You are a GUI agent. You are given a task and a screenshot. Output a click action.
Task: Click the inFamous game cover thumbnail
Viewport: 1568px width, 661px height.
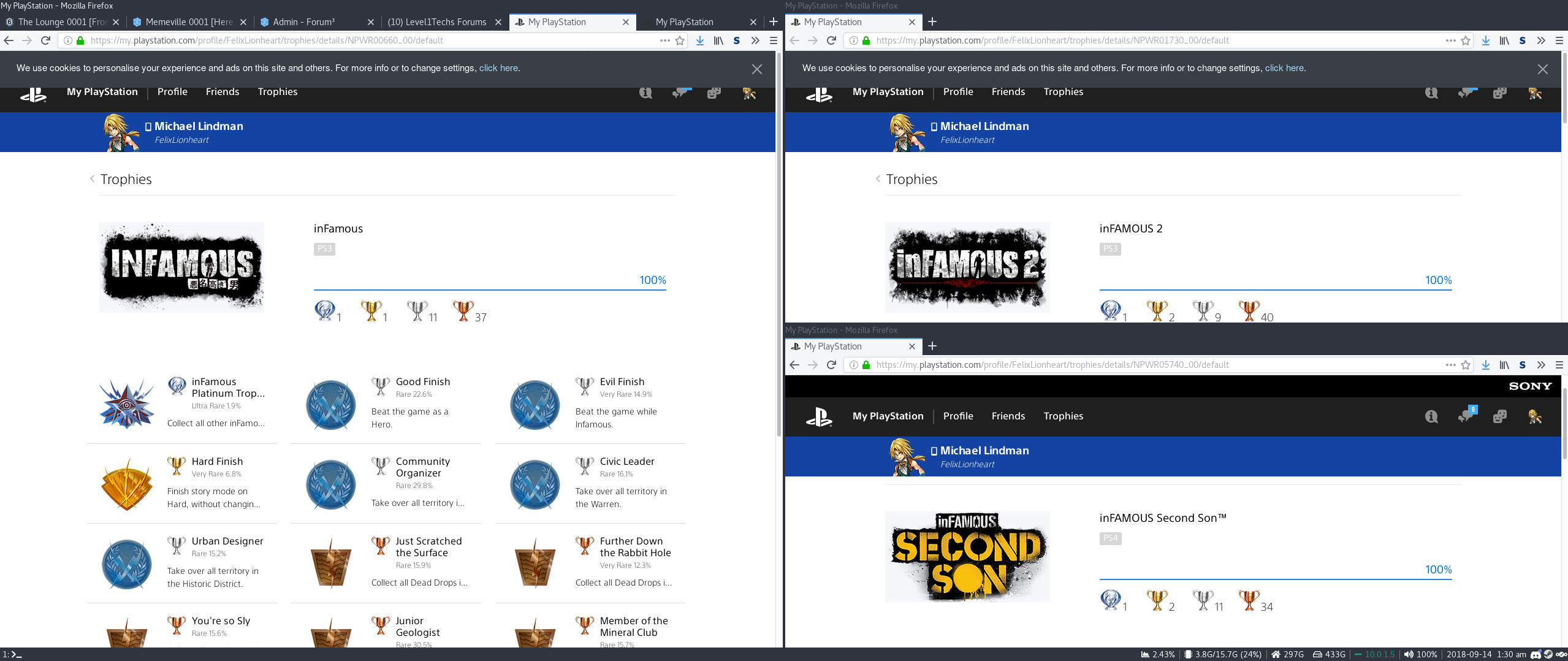[181, 267]
